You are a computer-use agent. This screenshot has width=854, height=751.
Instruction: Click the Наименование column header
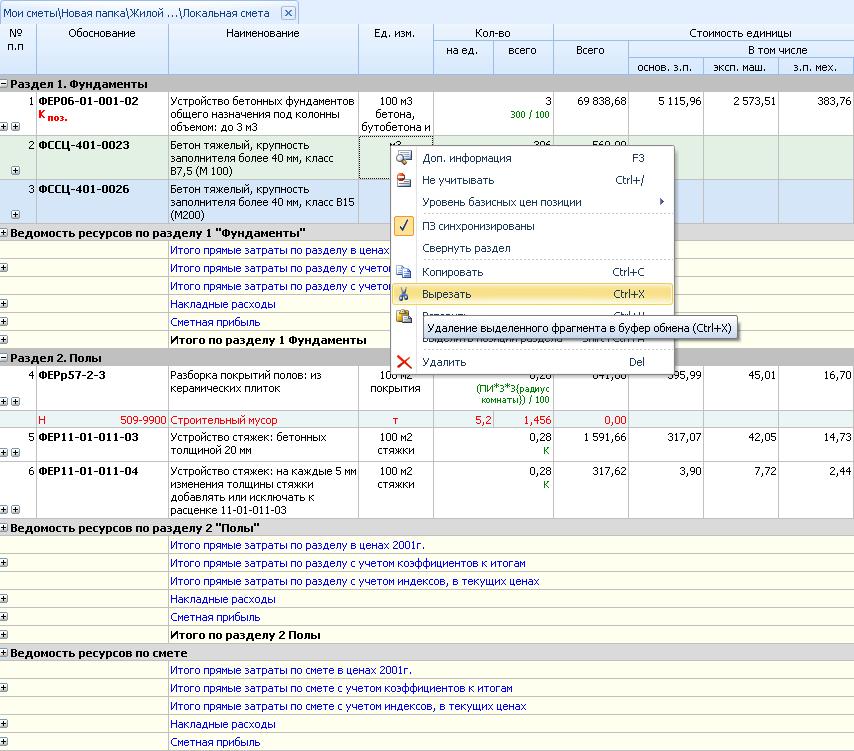tap(262, 34)
